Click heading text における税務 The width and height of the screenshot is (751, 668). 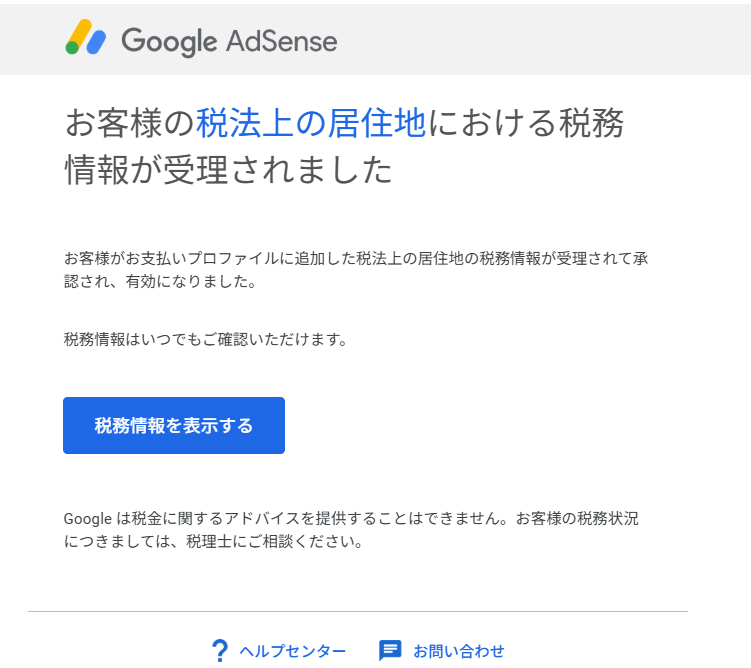click(x=526, y=123)
